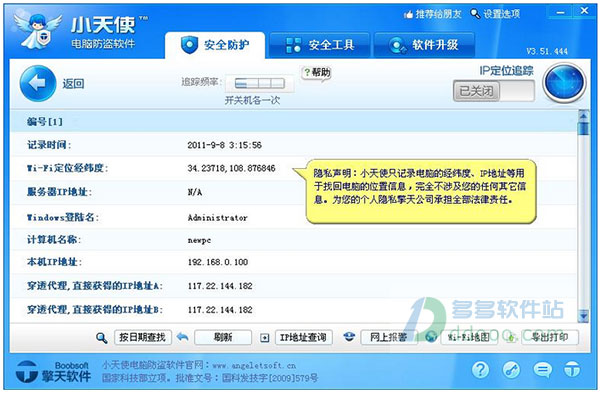Click the 返回 label
The width and height of the screenshot is (600, 394).
click(73, 83)
